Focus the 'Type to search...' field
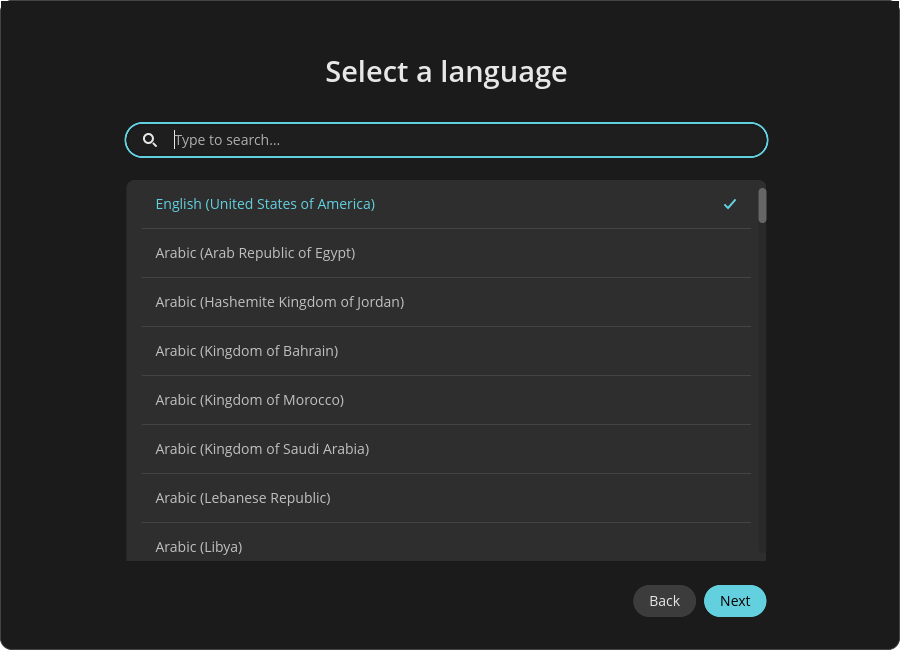This screenshot has width=900, height=650. tap(460, 140)
